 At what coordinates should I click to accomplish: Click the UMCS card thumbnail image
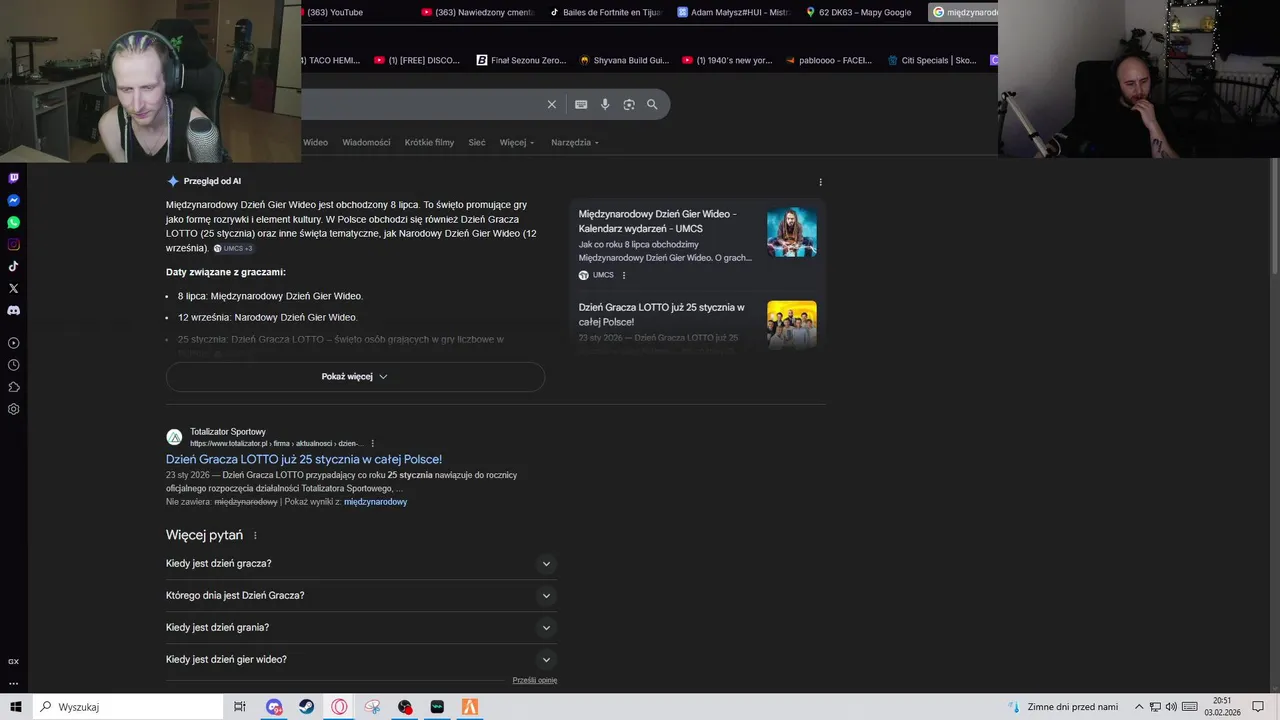pyautogui.click(x=792, y=232)
